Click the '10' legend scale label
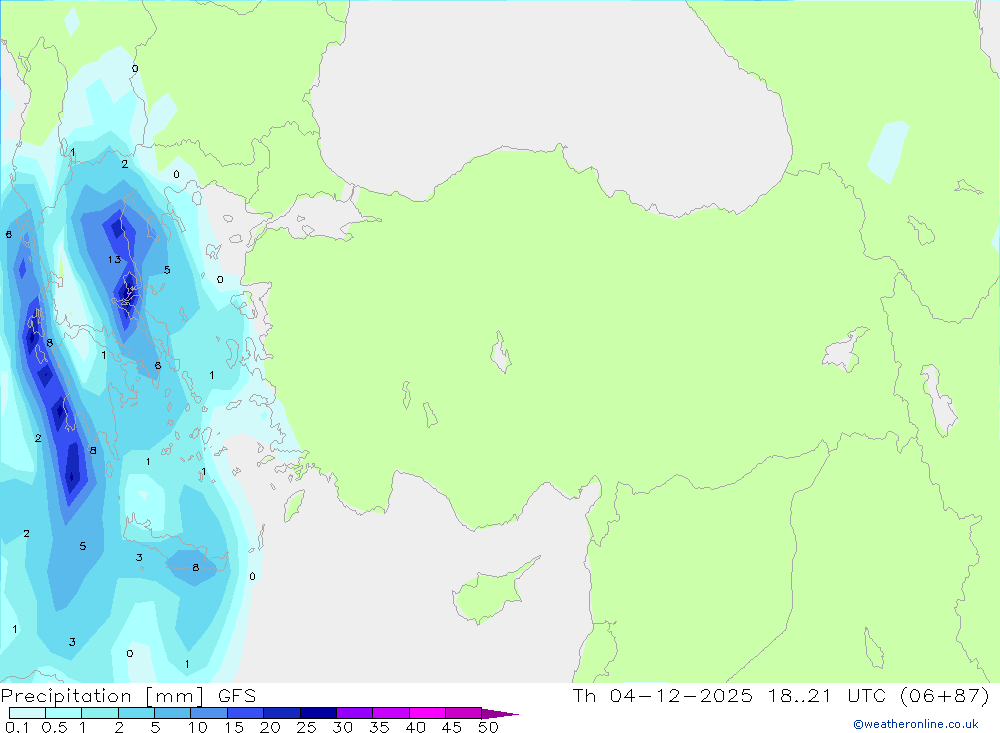Viewport: 1000px width, 733px height. coord(198,727)
